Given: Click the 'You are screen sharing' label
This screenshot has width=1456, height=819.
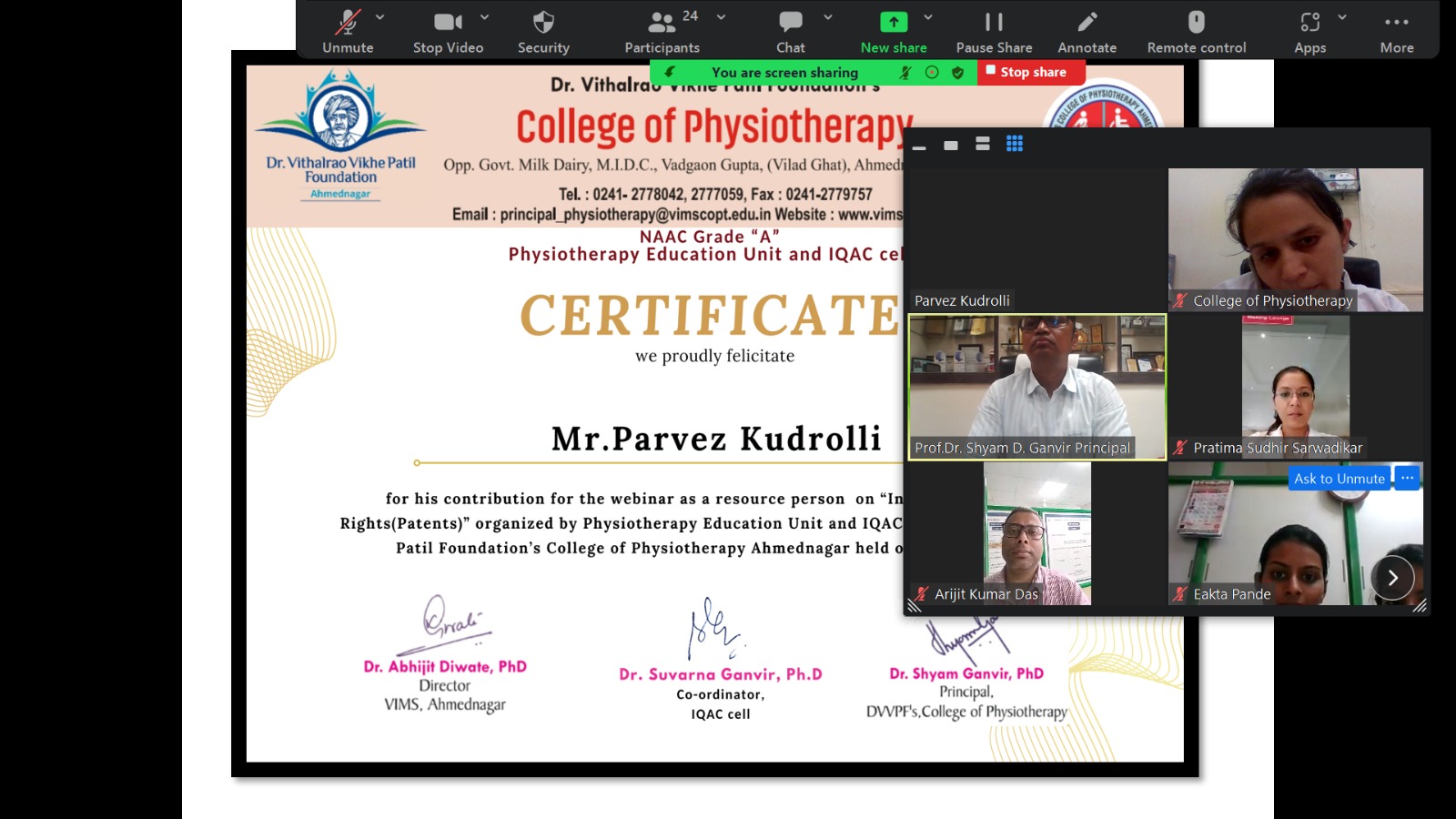Looking at the screenshot, I should 784,72.
